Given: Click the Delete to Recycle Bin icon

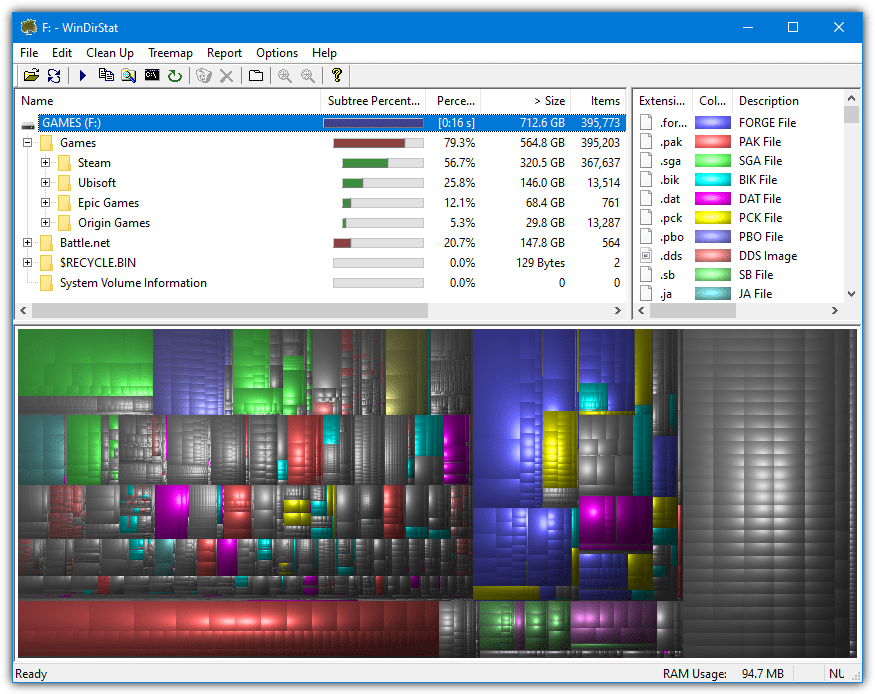Looking at the screenshot, I should pyautogui.click(x=204, y=75).
